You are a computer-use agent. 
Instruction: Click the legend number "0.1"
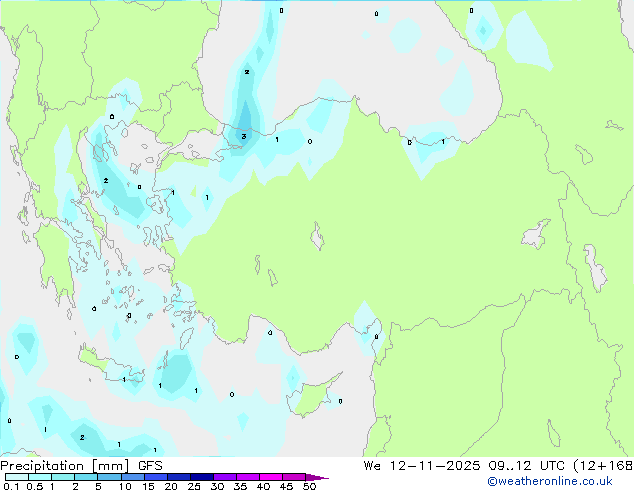pos(11,486)
